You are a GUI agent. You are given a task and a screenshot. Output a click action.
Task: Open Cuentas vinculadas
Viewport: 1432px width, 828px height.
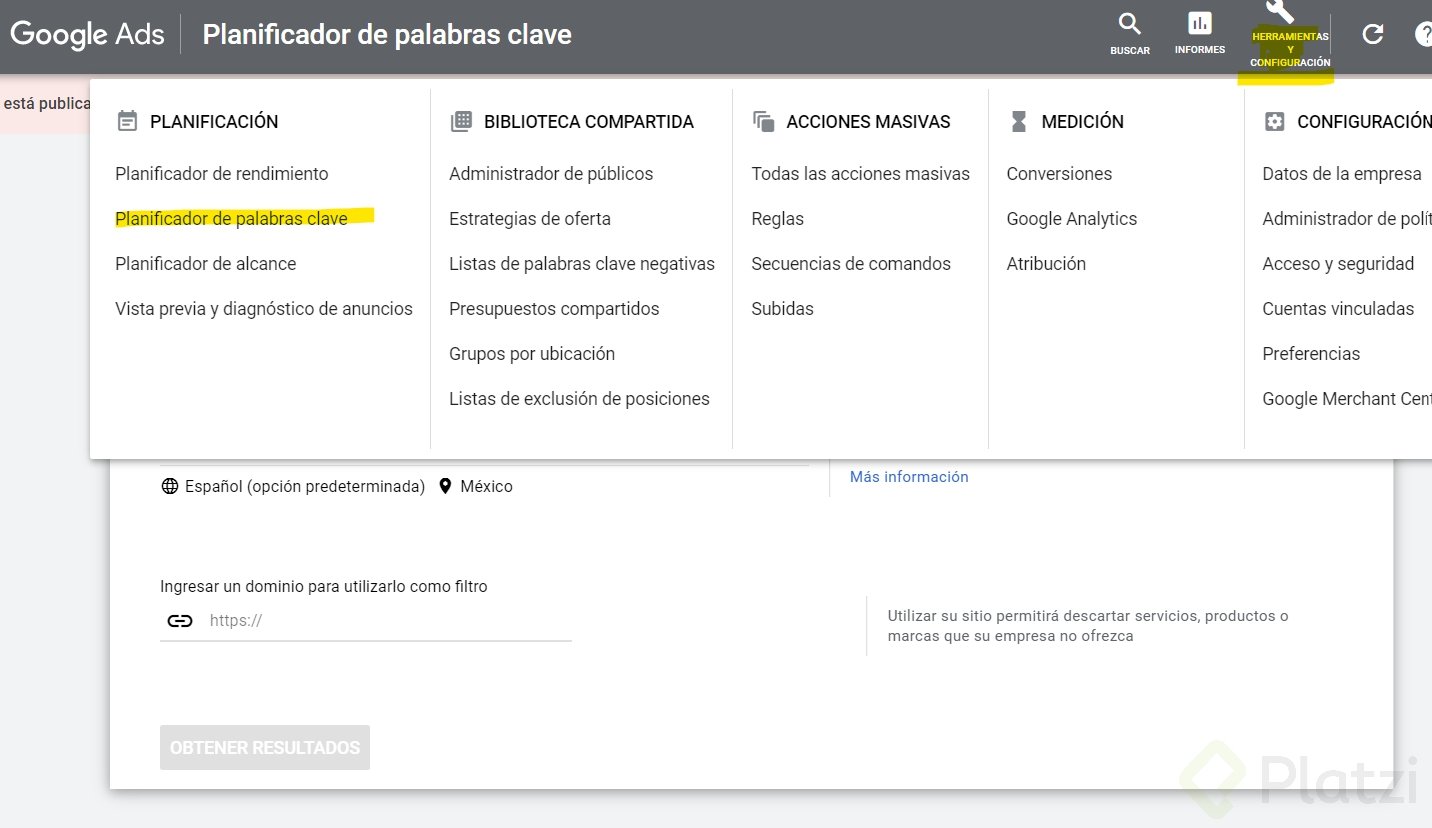pos(1338,309)
